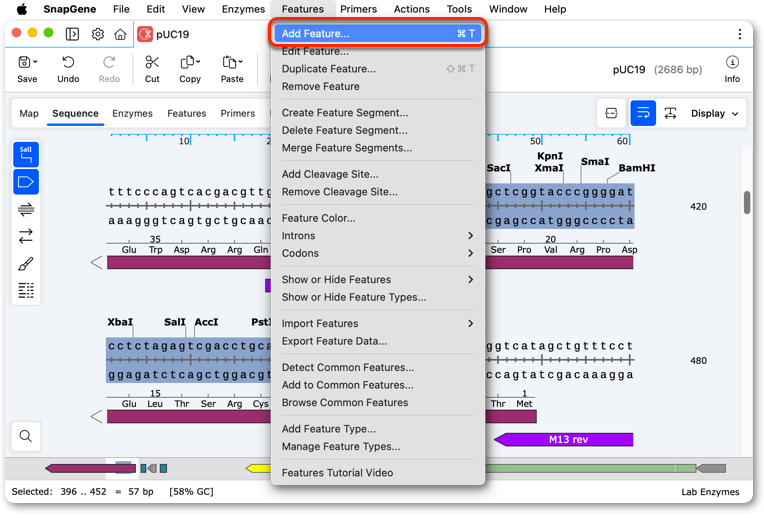Click the Copy icon
The height and width of the screenshot is (518, 764).
tap(187, 62)
